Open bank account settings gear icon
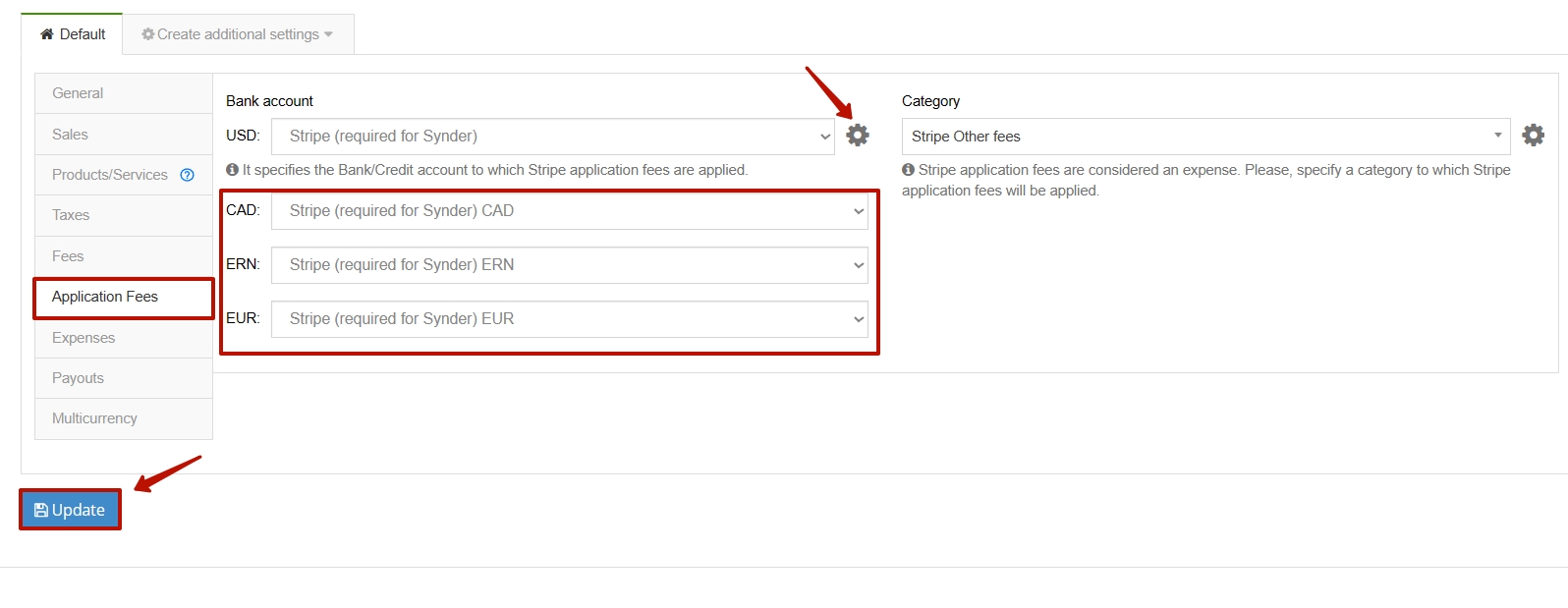The width and height of the screenshot is (1568, 608). [858, 136]
